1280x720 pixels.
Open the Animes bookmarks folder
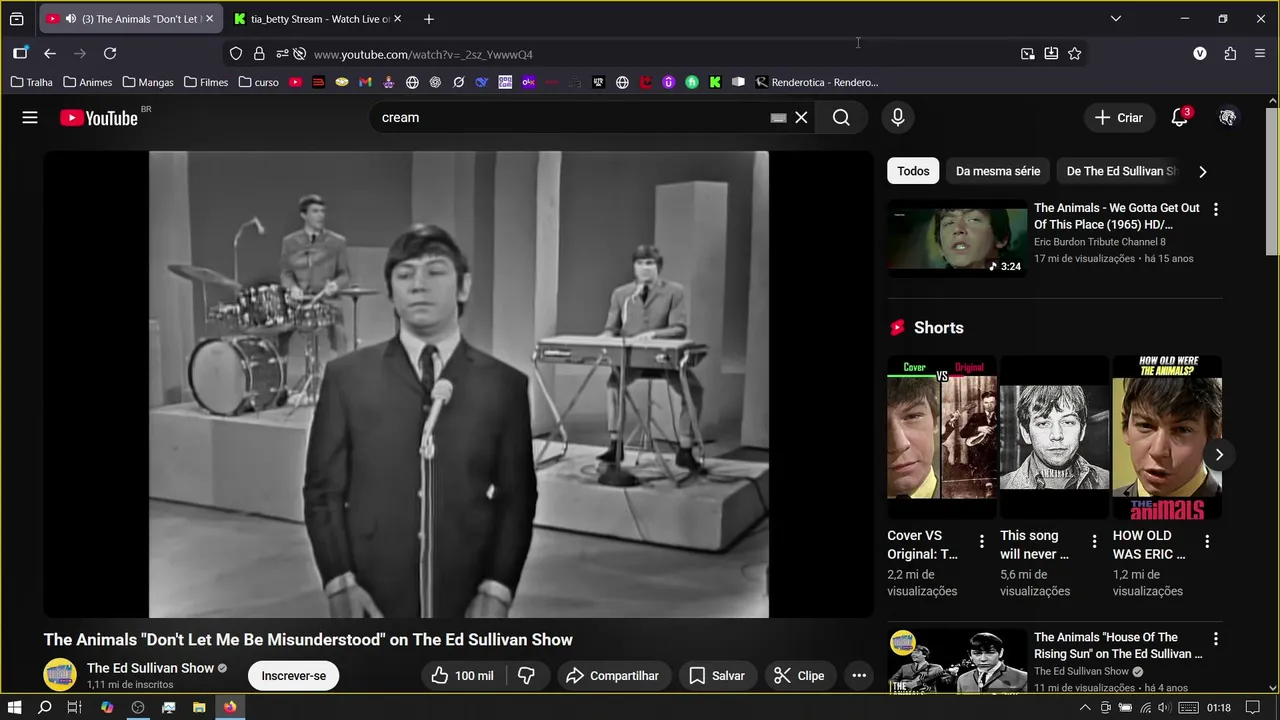pos(88,82)
